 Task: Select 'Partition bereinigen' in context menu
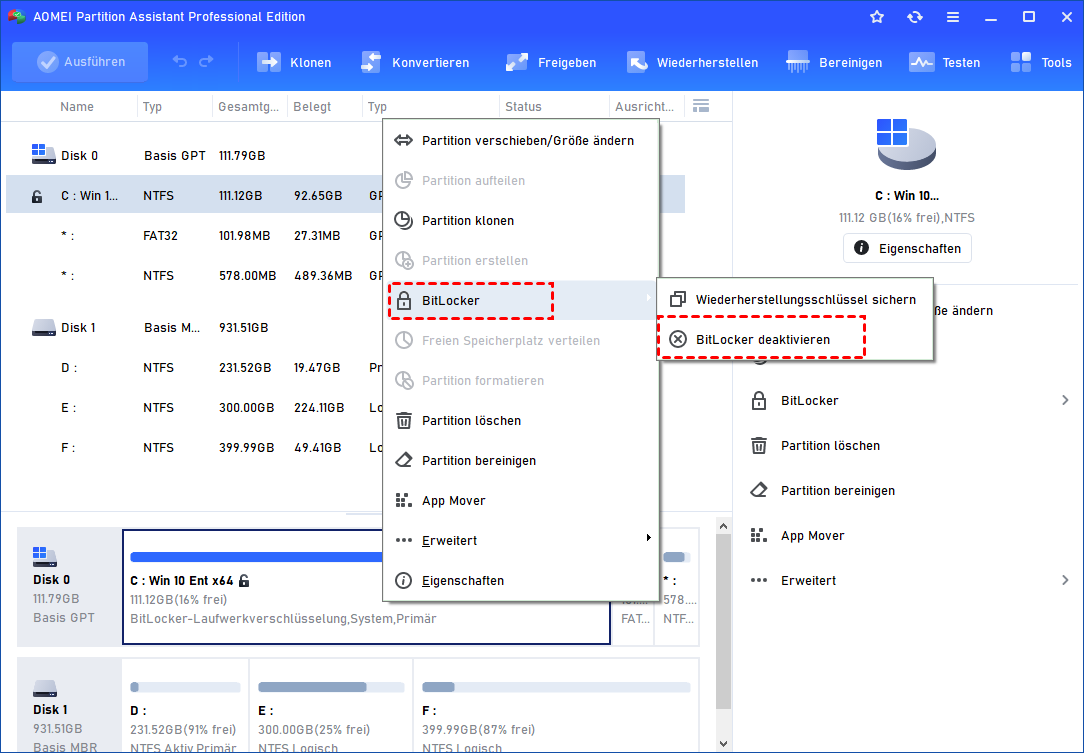pyautogui.click(x=521, y=461)
